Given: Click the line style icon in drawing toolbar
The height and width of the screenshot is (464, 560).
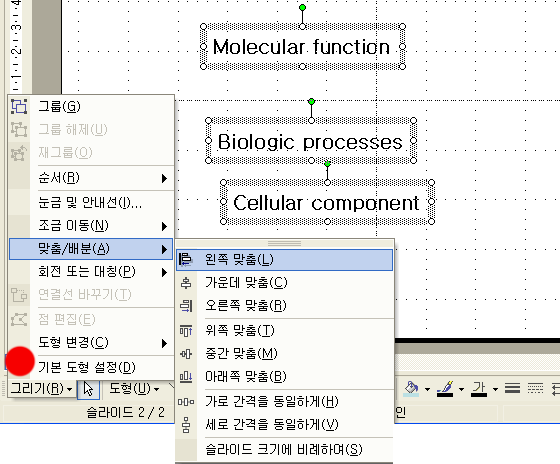Looking at the screenshot, I should point(512,388).
